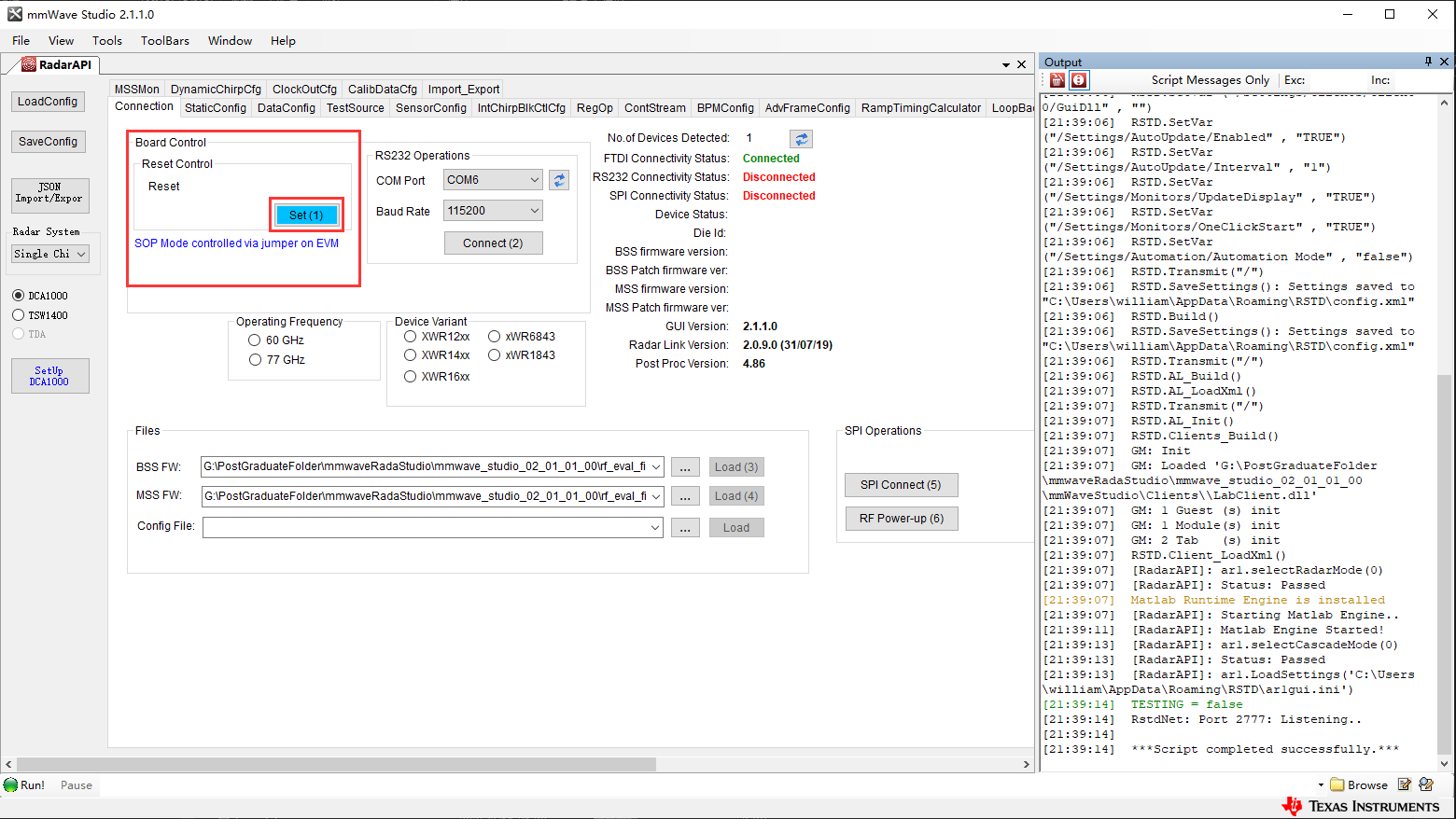Open the COM Port dropdown
Image resolution: width=1456 pixels, height=819 pixels.
tap(535, 180)
